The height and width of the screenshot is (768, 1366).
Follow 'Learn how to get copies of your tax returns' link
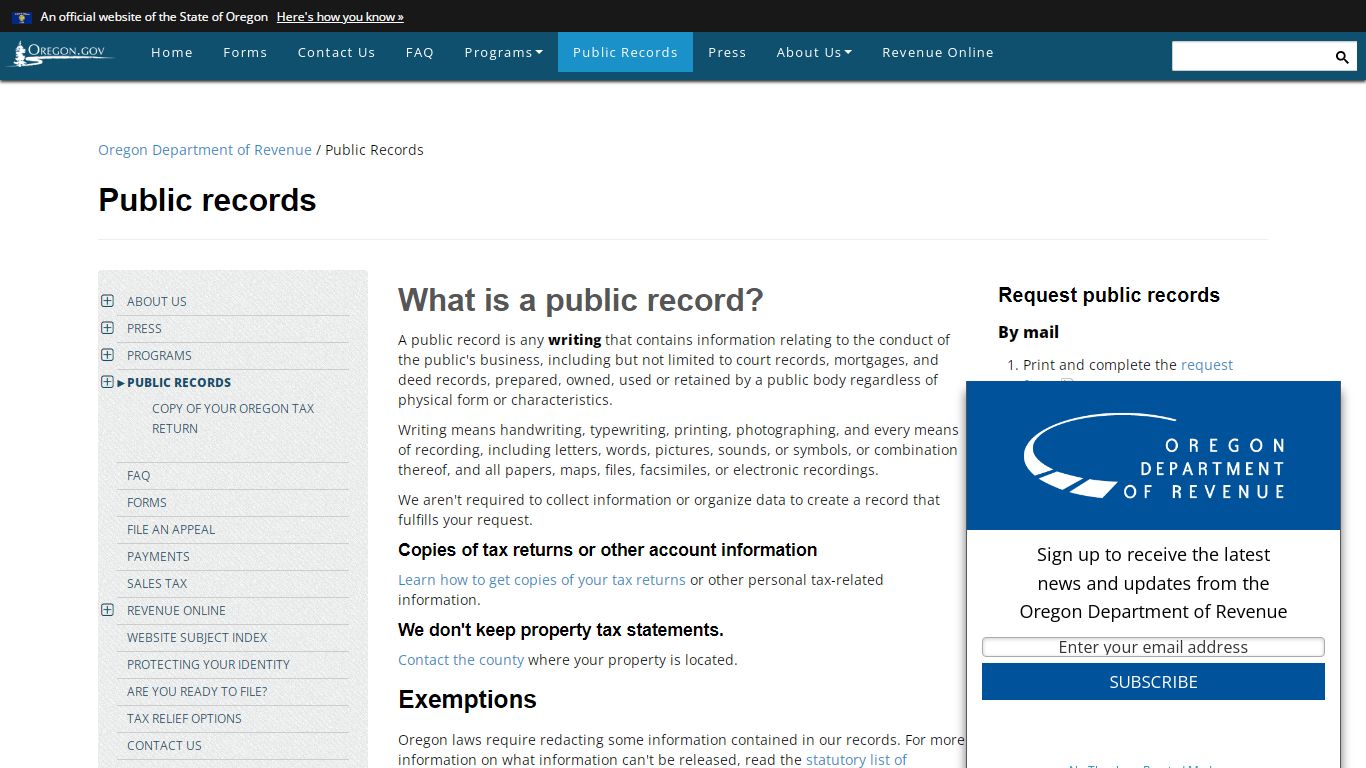pyautogui.click(x=542, y=580)
